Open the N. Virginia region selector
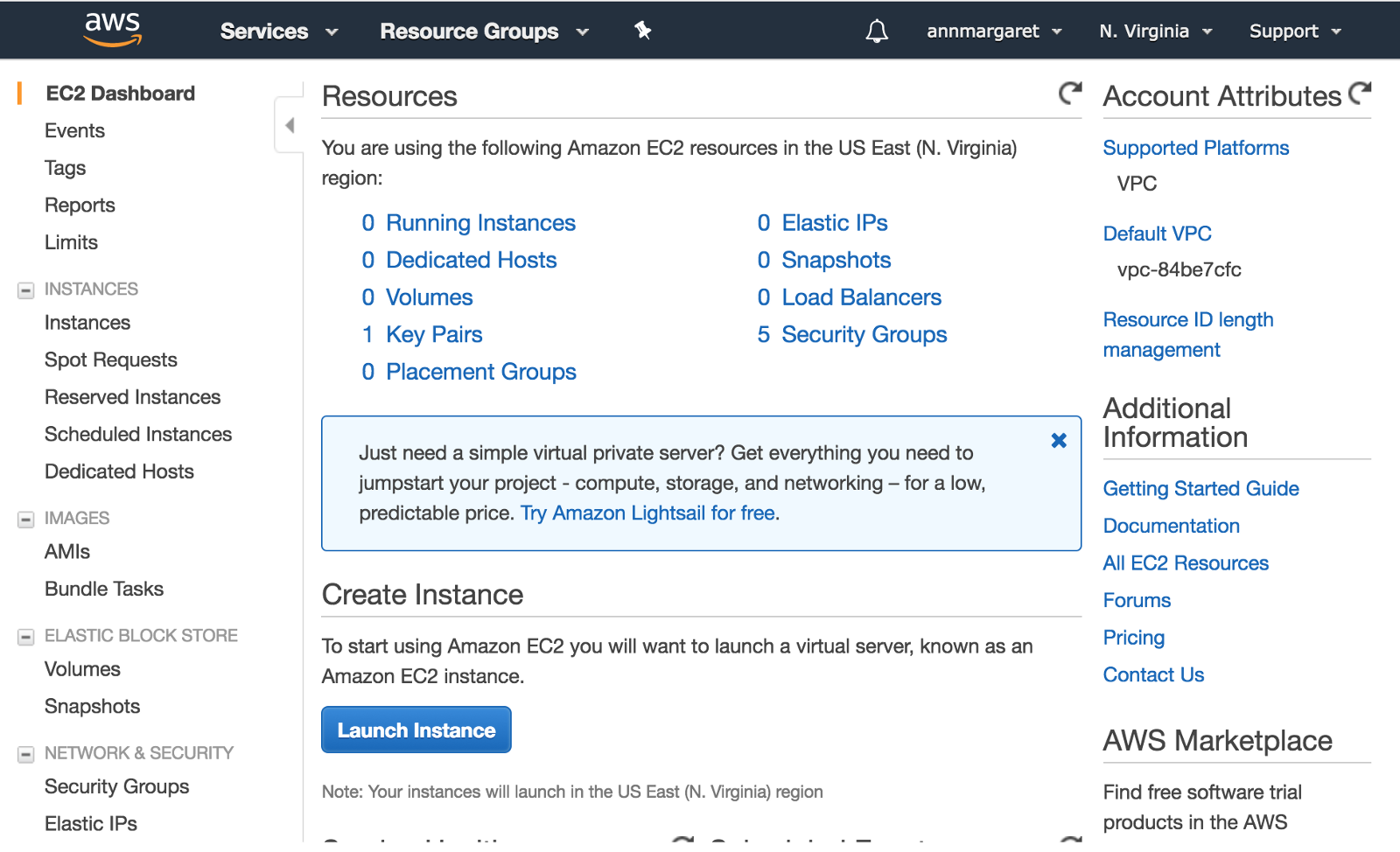1400x852 pixels. (1155, 31)
